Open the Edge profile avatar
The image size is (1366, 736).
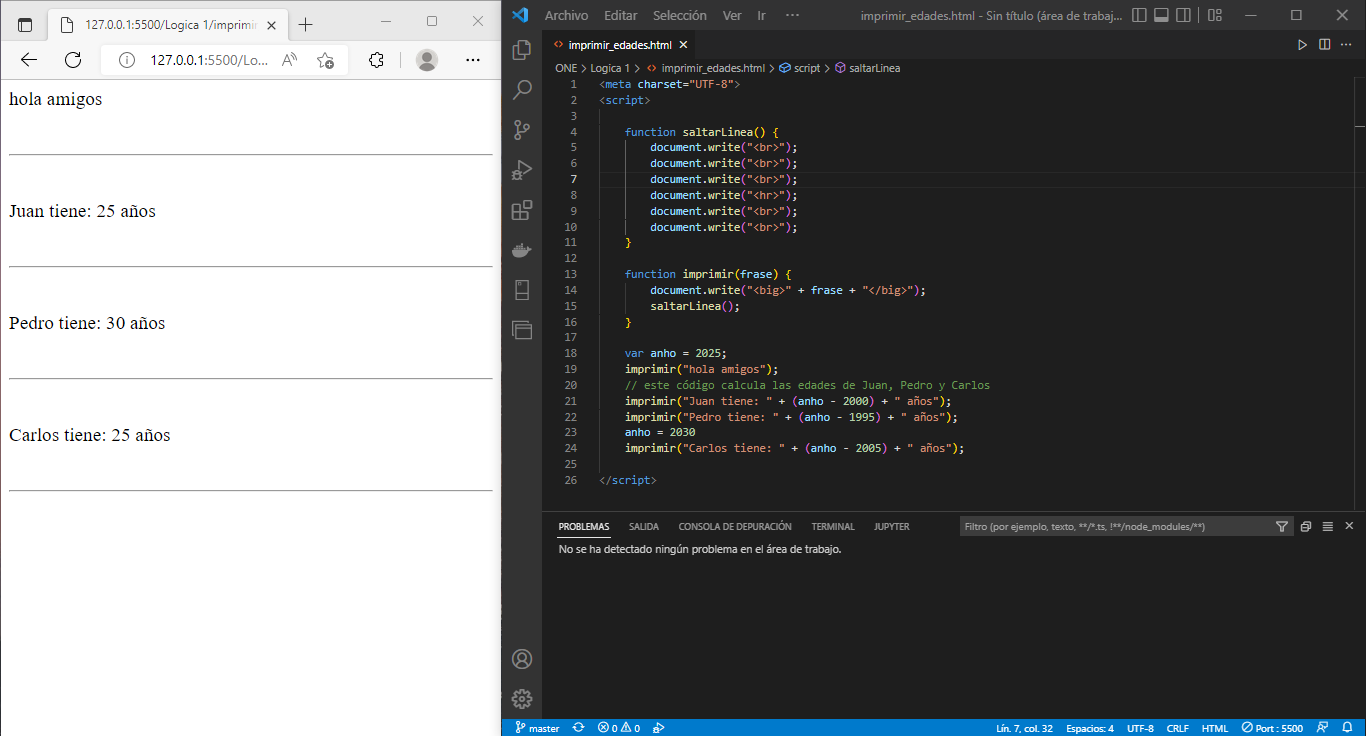[x=427, y=60]
